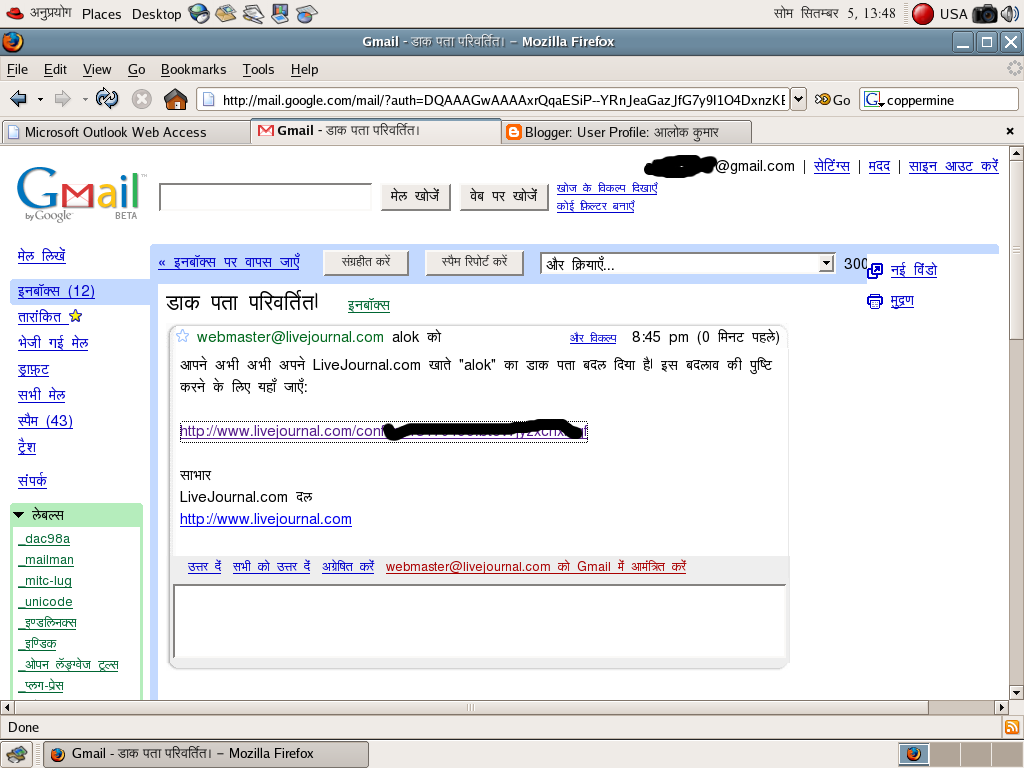Open the View menu

coord(97,69)
